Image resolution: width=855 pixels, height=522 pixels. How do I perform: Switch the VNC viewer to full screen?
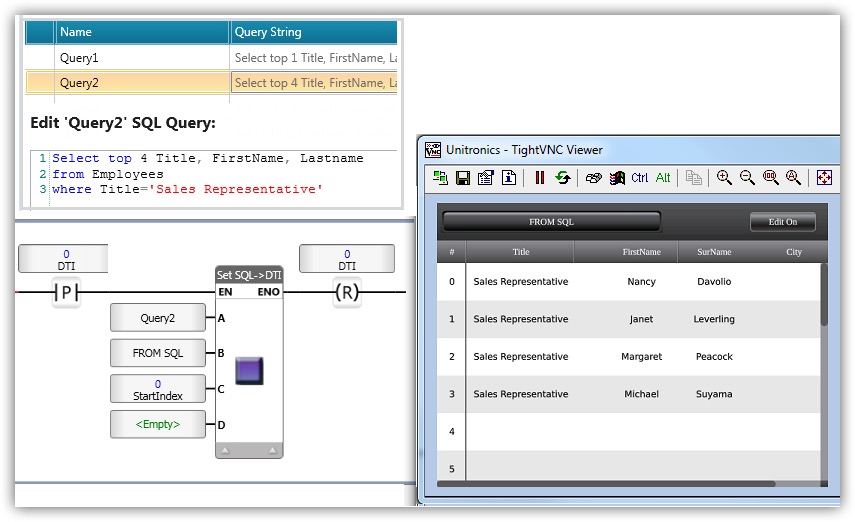(824, 178)
